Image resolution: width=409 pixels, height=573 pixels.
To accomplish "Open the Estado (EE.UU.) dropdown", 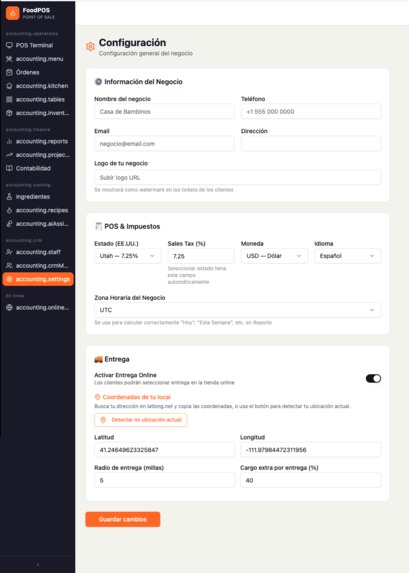I will point(127,256).
